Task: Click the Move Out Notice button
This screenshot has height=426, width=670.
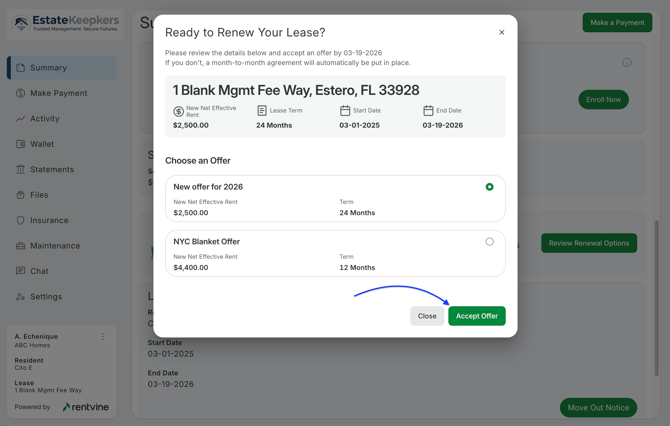Action: pos(598,408)
